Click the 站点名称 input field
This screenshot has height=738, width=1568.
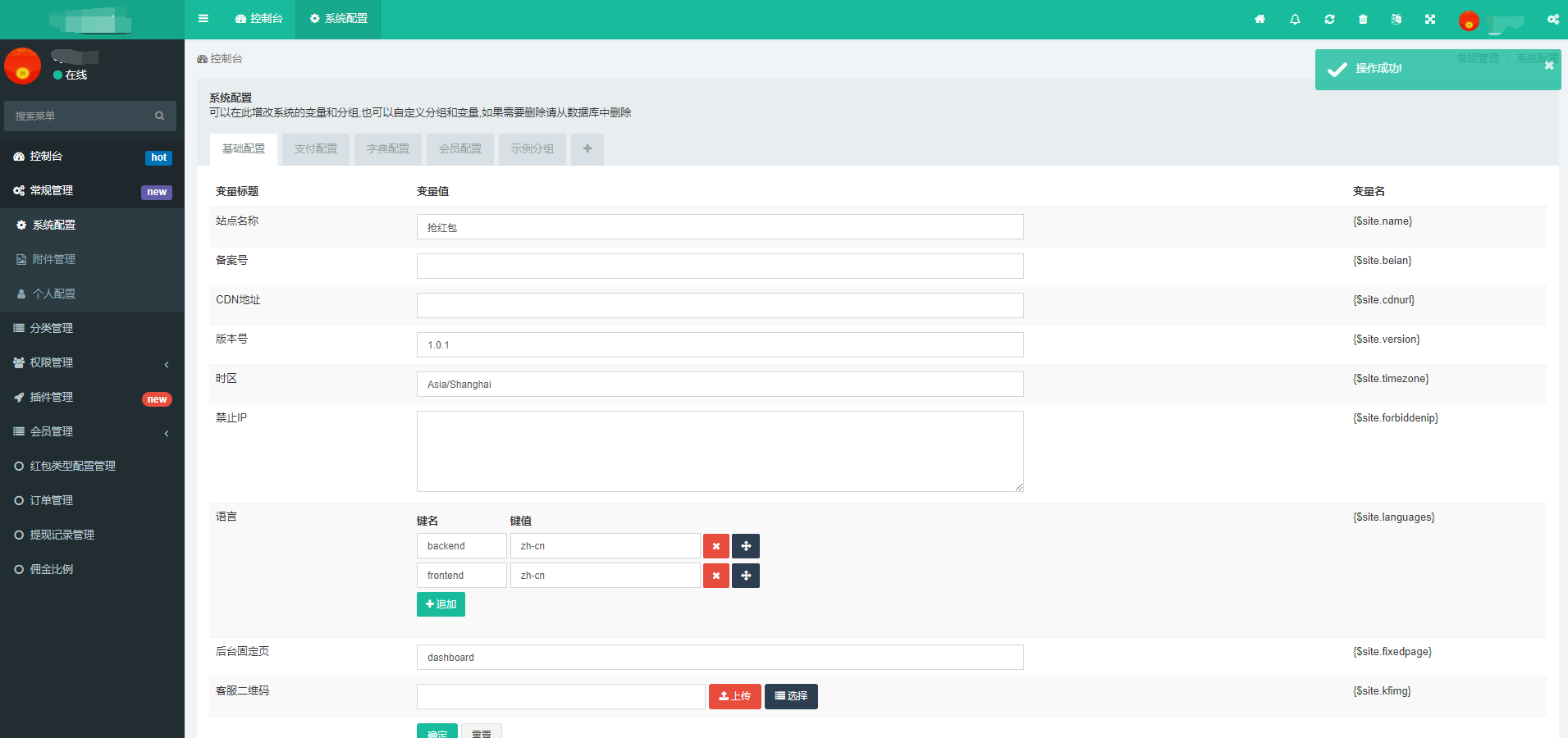(x=720, y=227)
